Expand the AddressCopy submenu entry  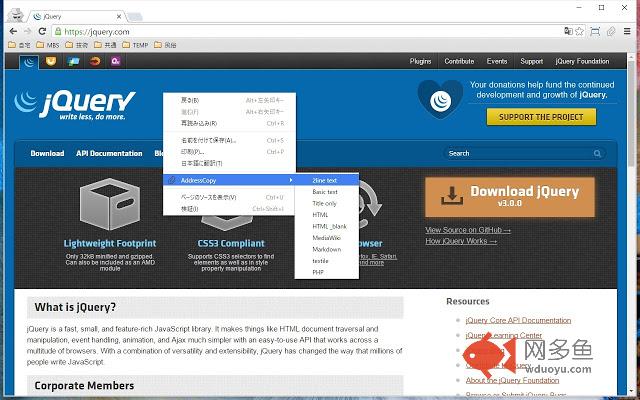[229, 180]
